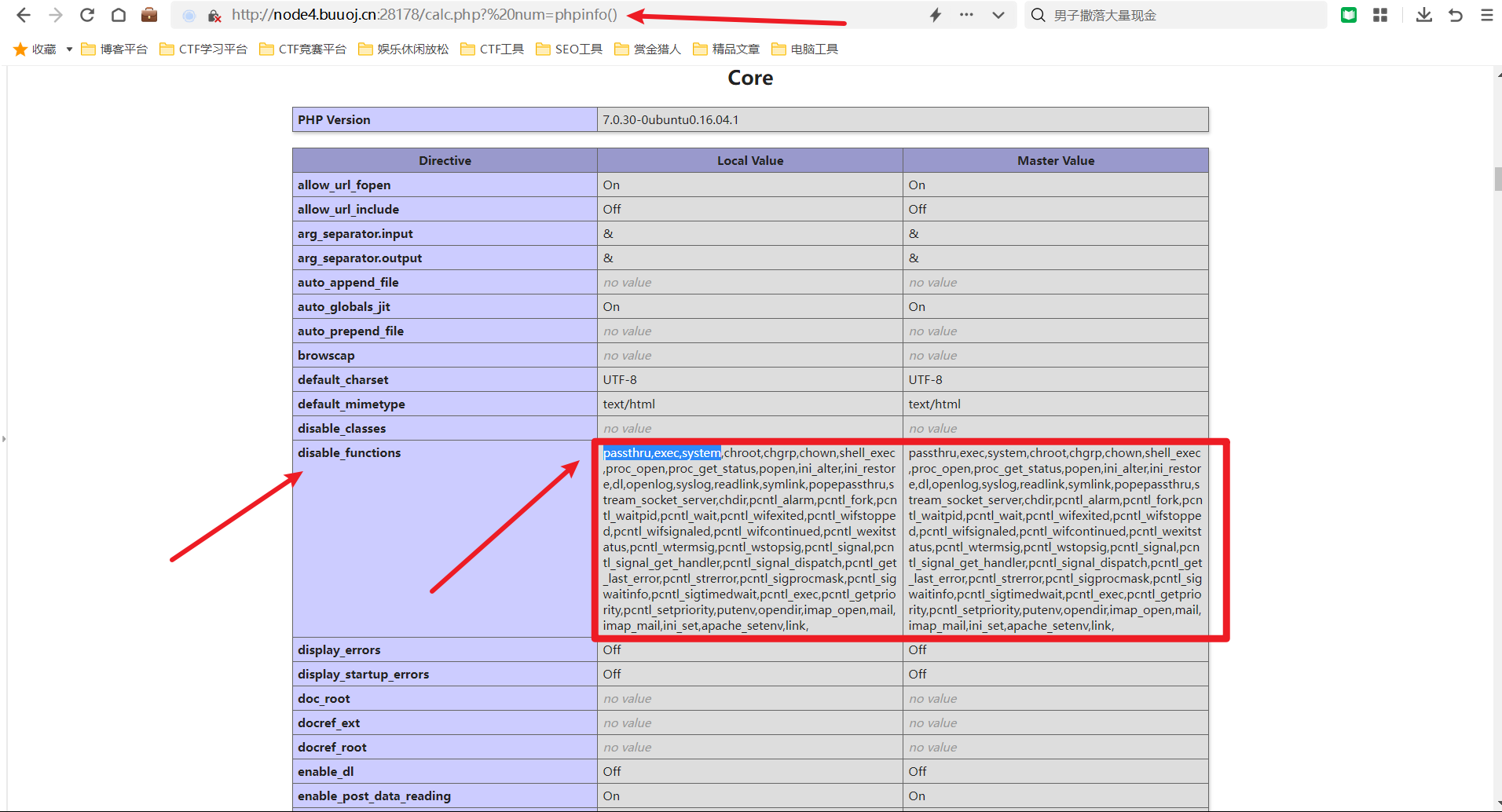The height and width of the screenshot is (812, 1502).
Task: Click the default_charset UTF-8 local value
Action: [x=620, y=379]
